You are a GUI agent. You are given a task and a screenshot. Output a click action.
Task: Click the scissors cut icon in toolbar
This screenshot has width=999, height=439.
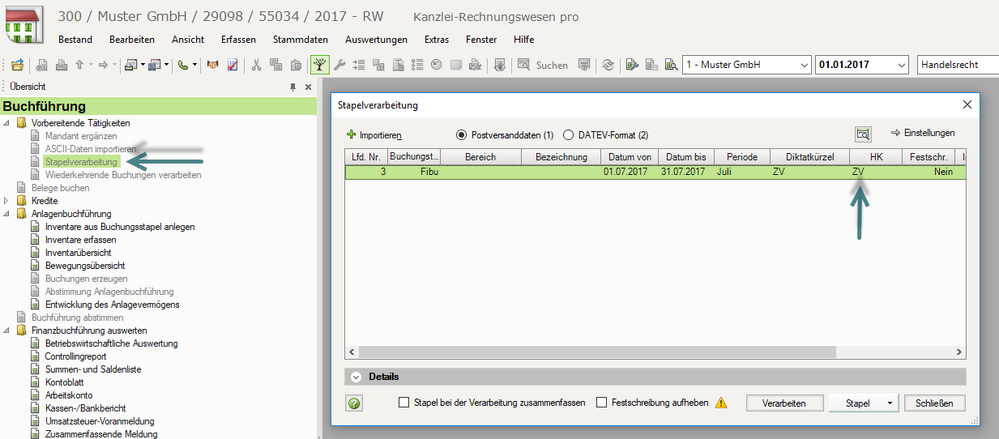pos(257,66)
